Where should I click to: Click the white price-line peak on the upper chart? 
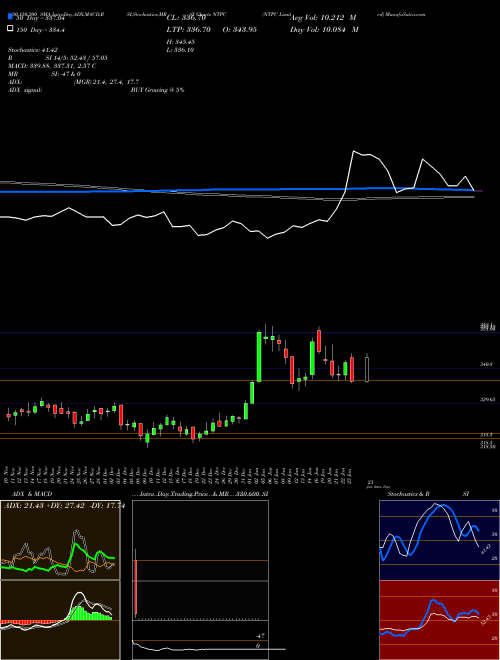point(354,151)
